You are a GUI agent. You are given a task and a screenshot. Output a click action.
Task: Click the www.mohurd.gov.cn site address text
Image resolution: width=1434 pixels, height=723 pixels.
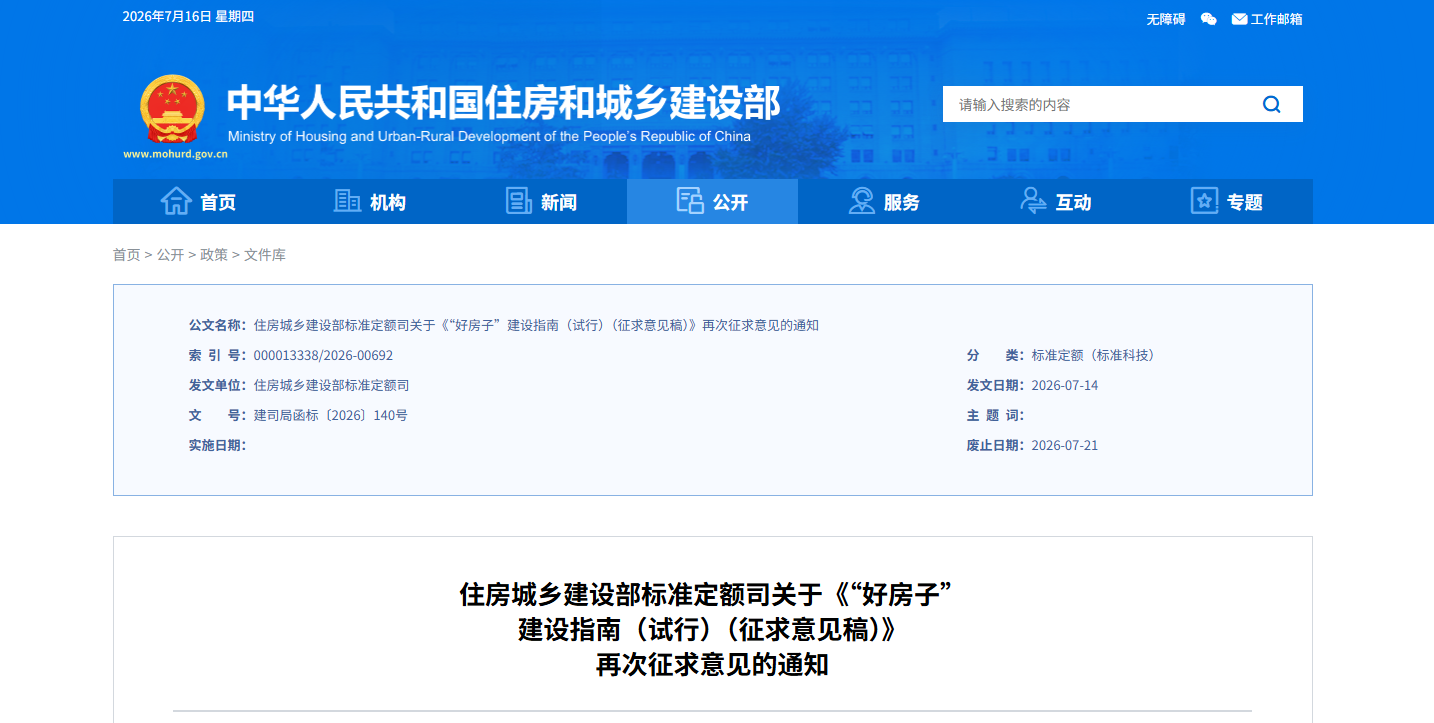click(176, 154)
